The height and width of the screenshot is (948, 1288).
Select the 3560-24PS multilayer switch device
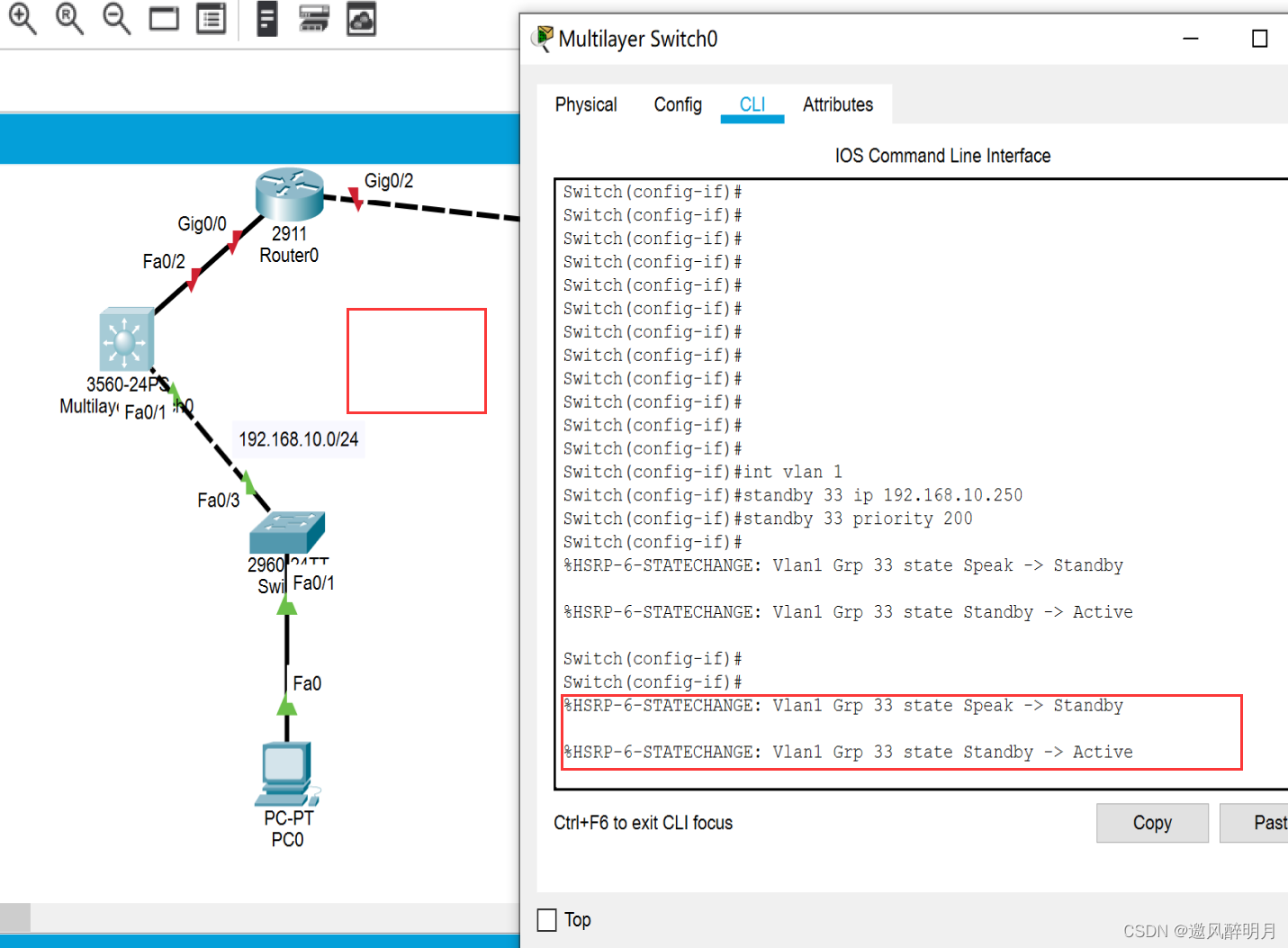(x=126, y=339)
